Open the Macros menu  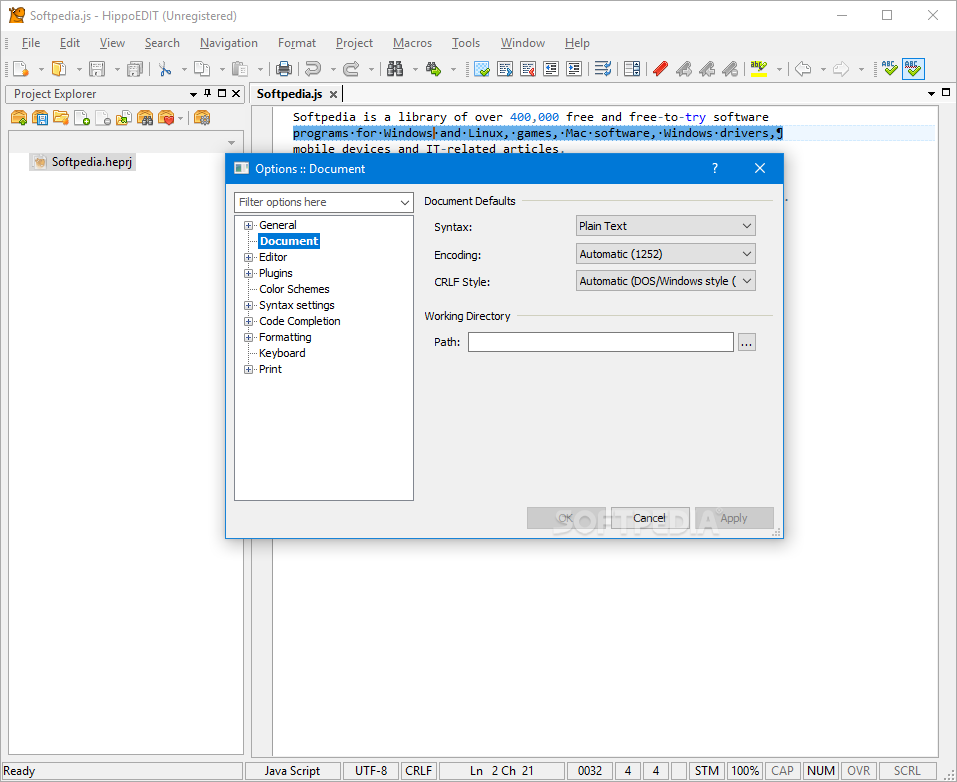point(412,43)
